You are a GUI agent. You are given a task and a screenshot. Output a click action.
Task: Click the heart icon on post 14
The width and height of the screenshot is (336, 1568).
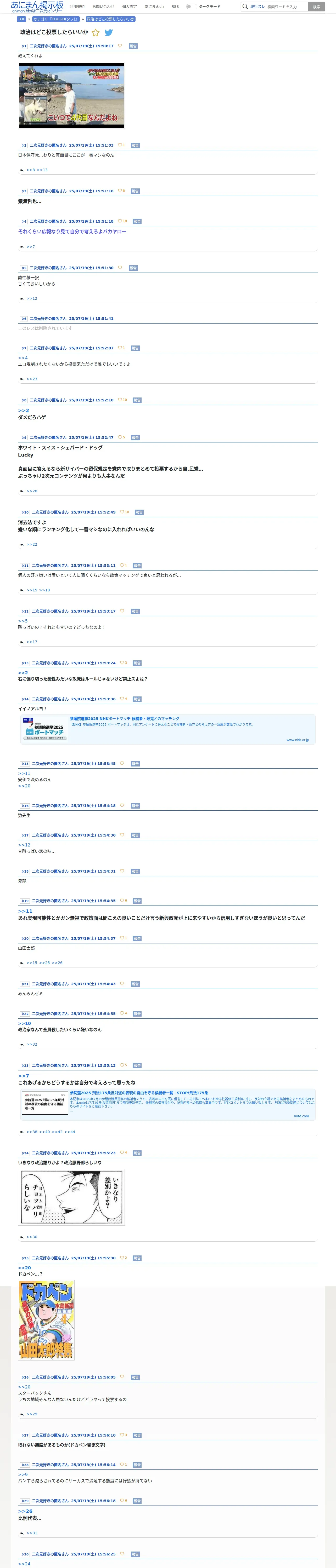tap(122, 699)
